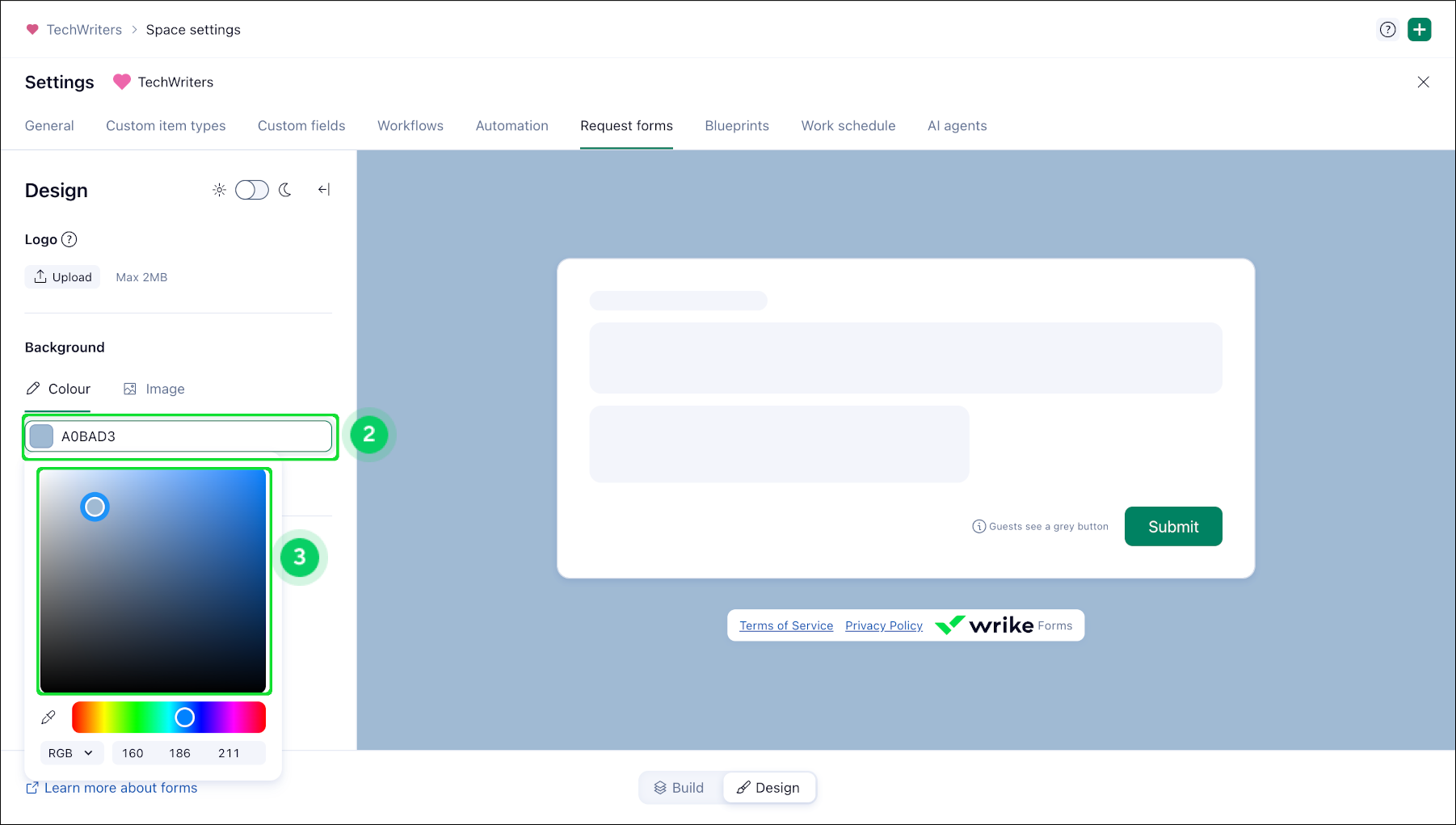Open the Request forms tab
This screenshot has width=1456, height=825.
click(x=626, y=126)
